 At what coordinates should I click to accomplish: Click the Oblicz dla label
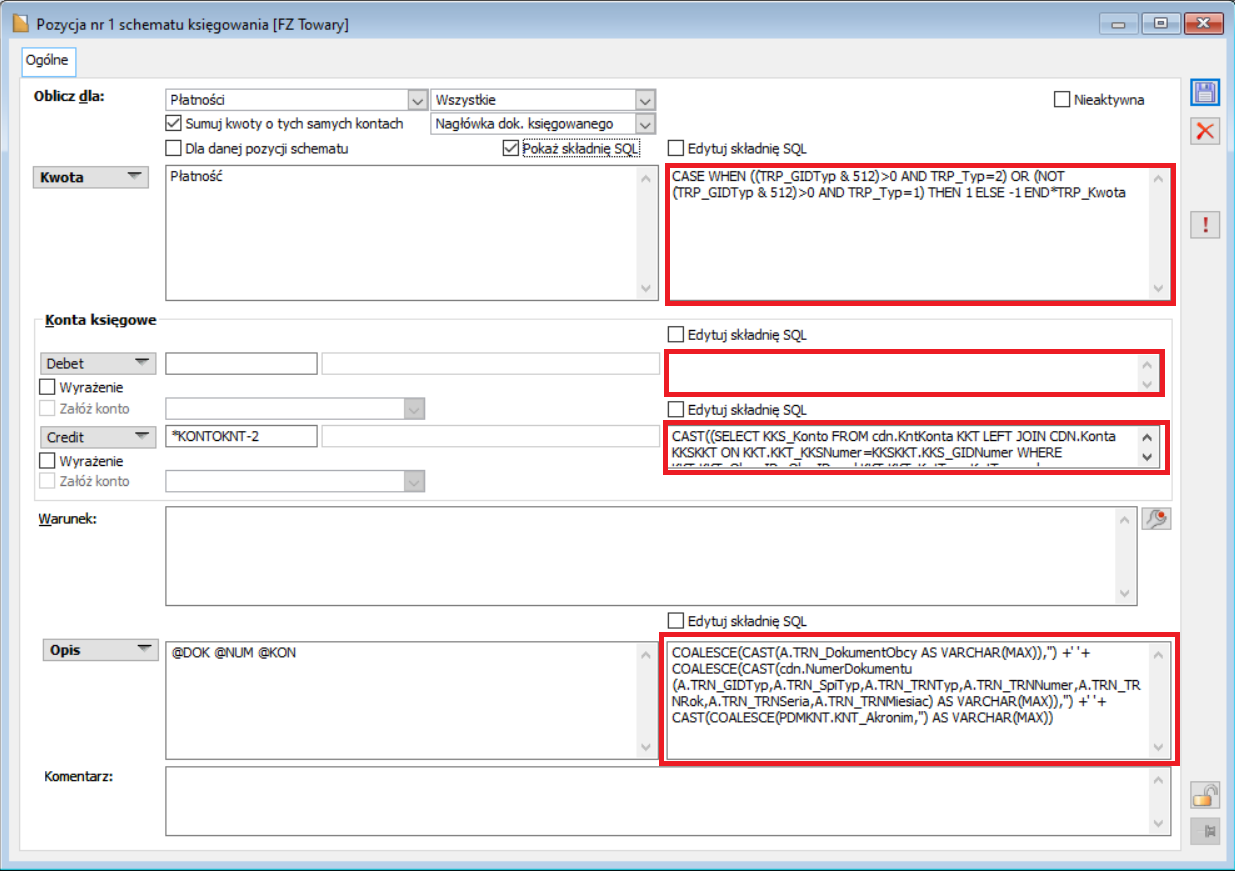tap(68, 97)
